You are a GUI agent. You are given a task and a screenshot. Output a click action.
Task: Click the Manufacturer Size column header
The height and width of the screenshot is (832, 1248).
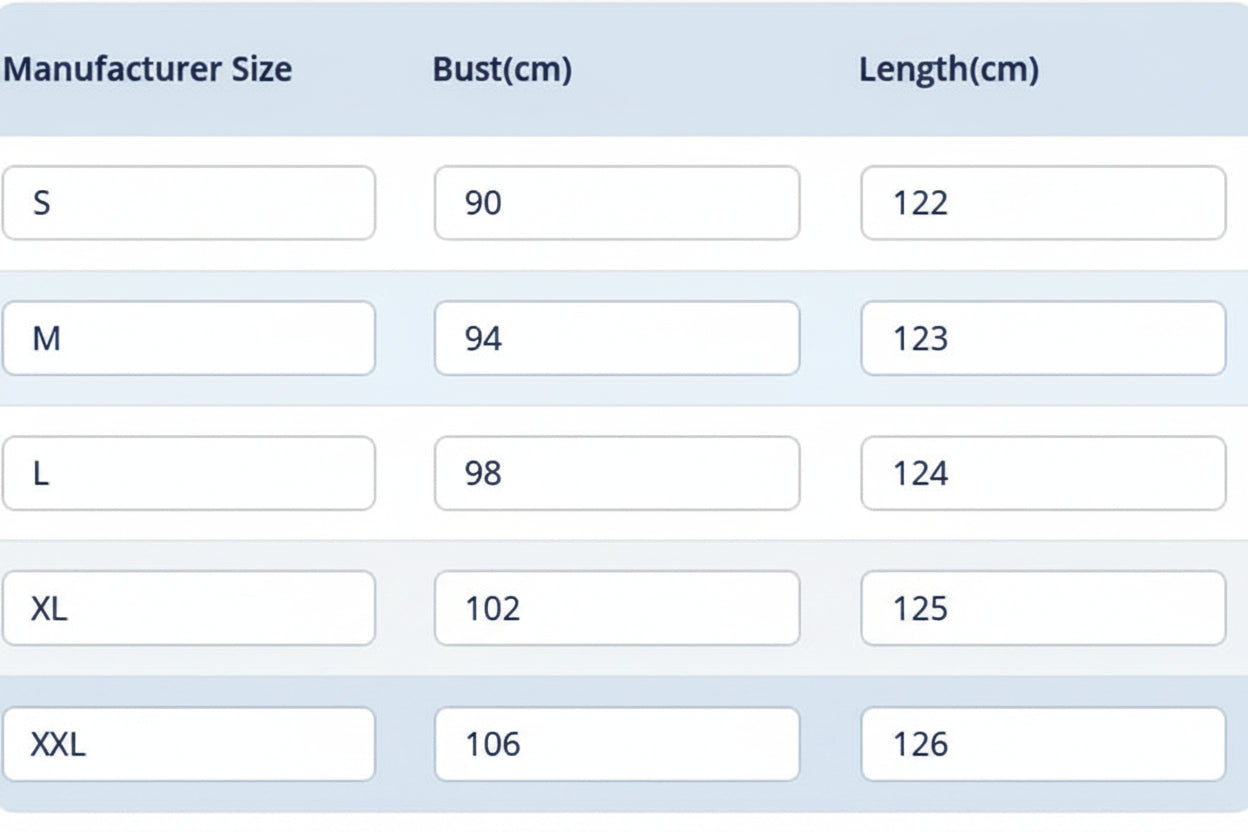click(148, 70)
